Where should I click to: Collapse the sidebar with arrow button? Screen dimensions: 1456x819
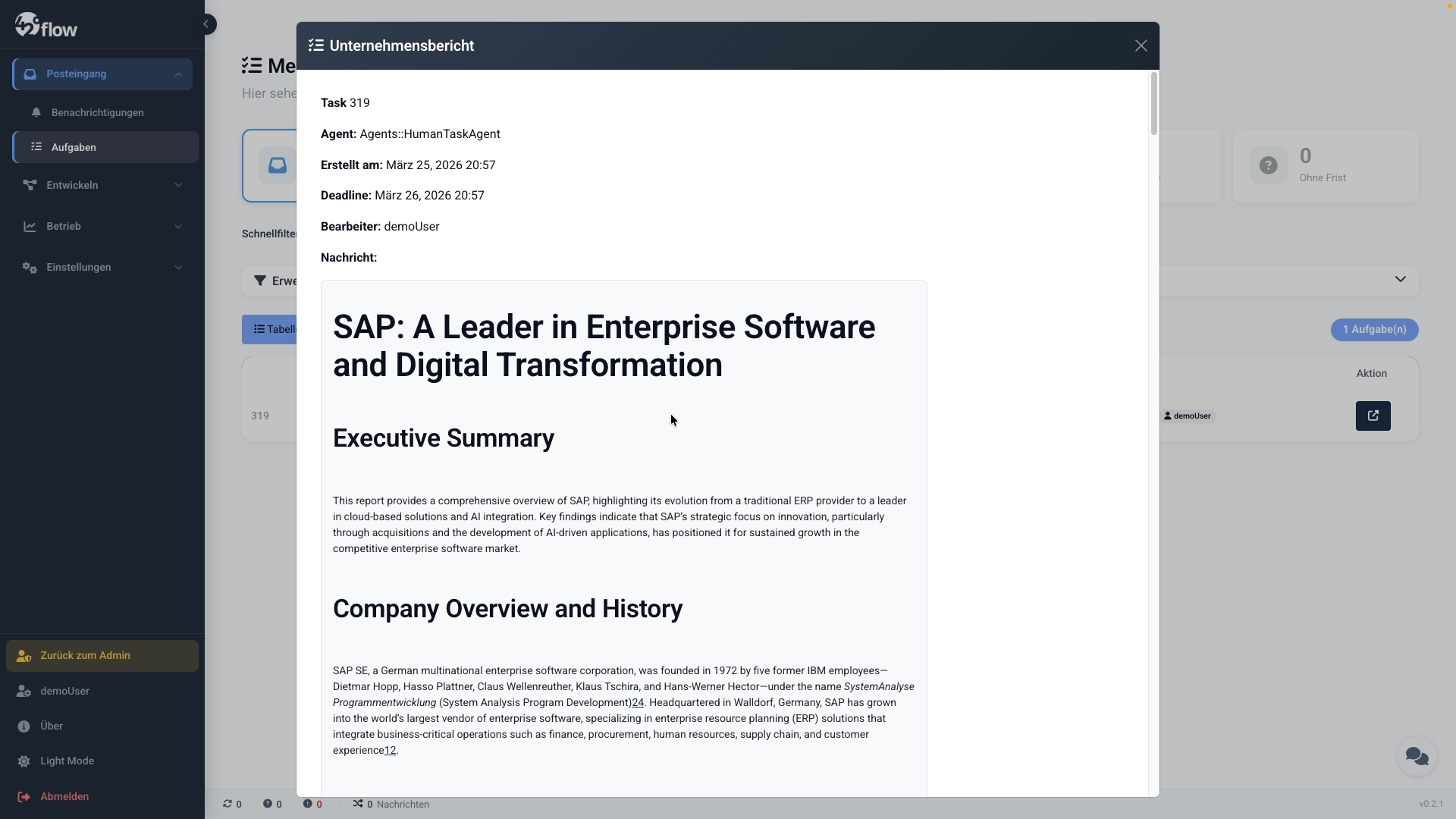[206, 24]
